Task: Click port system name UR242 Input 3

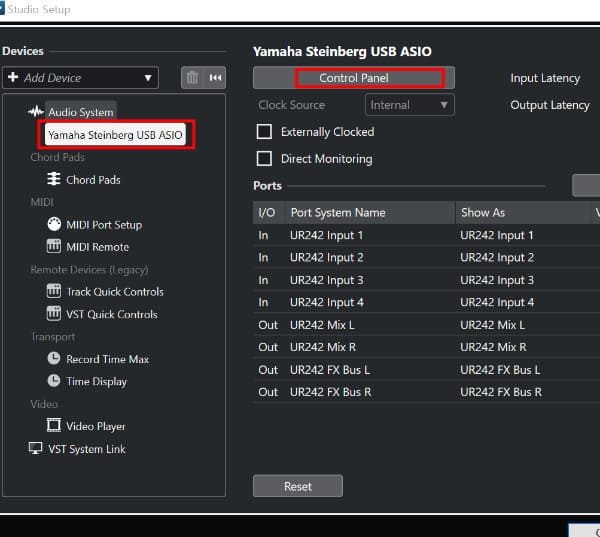Action: [326, 280]
